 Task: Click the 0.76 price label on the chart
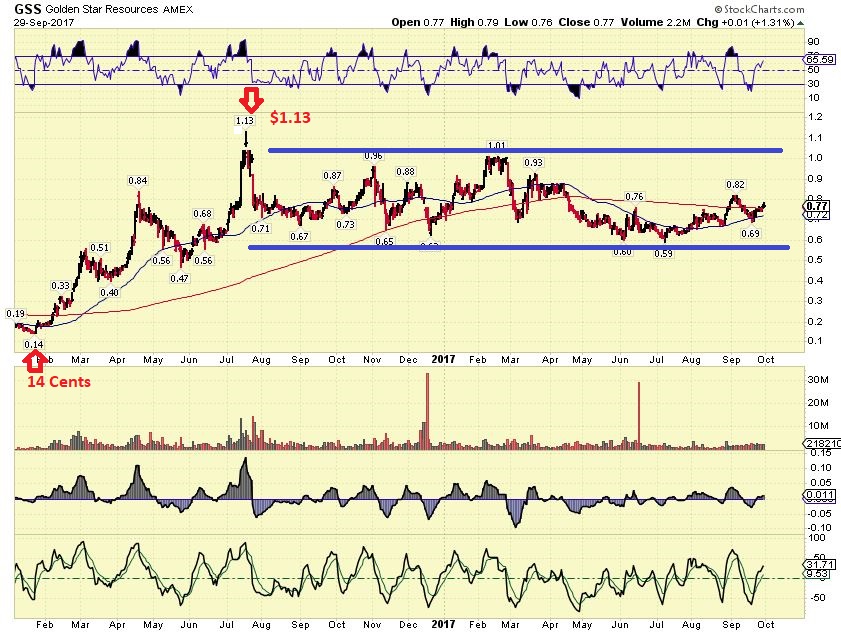635,197
